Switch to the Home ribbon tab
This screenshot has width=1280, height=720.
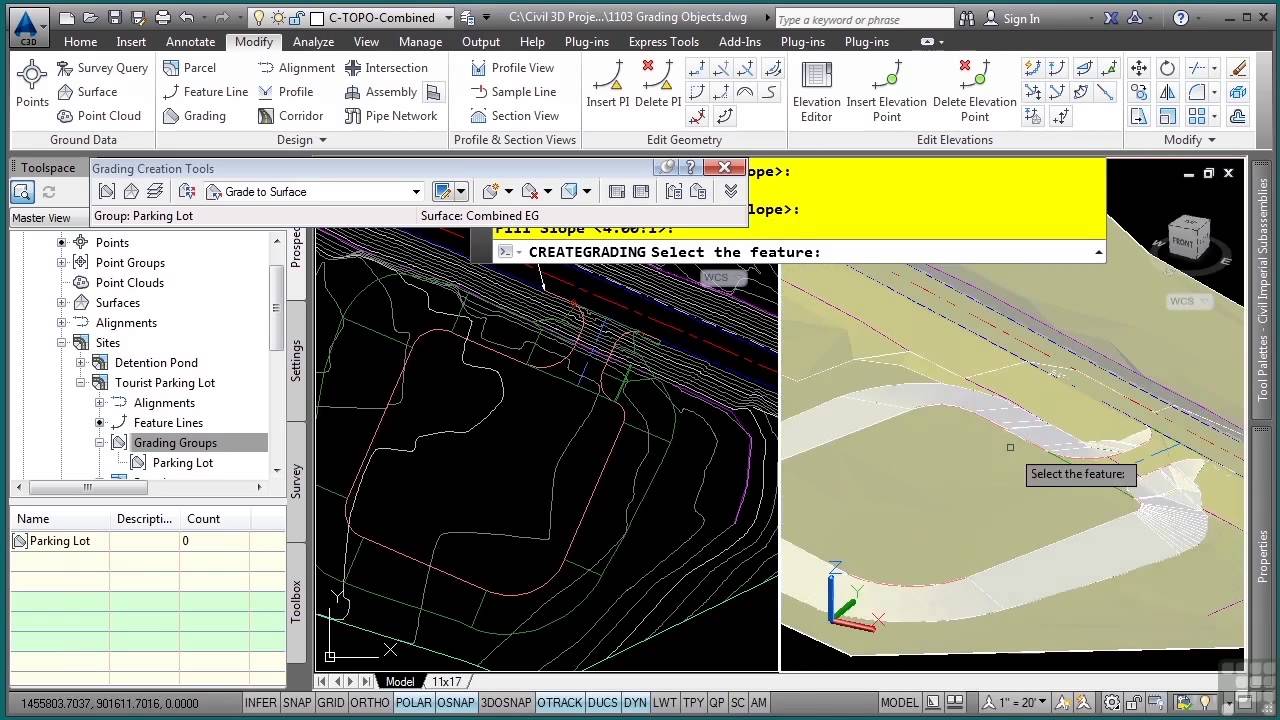coord(80,42)
